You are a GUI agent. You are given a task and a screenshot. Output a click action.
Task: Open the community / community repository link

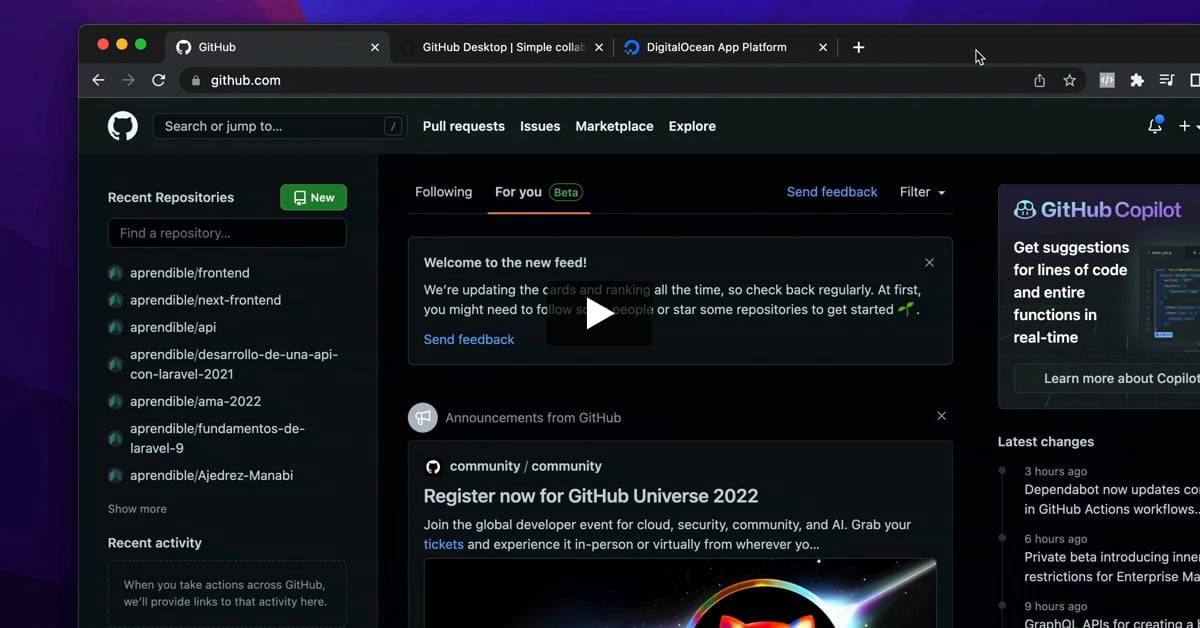click(x=526, y=466)
